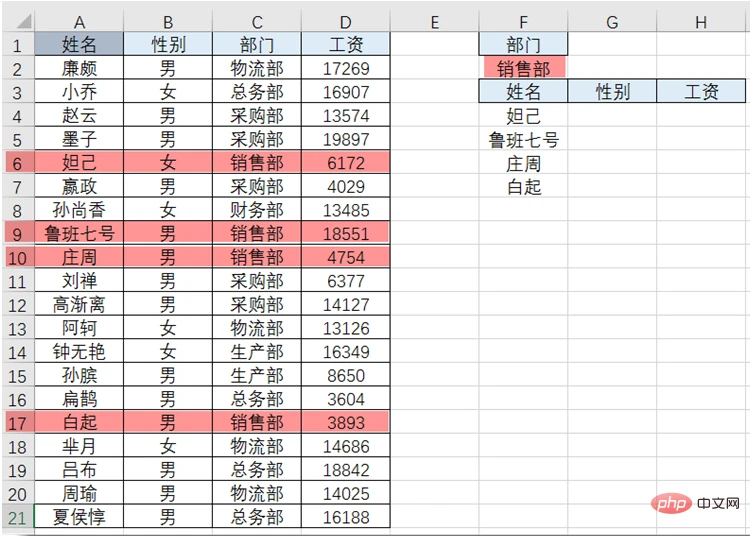The height and width of the screenshot is (536, 750).
Task: Select 白起 in column A
Action: click(x=79, y=423)
